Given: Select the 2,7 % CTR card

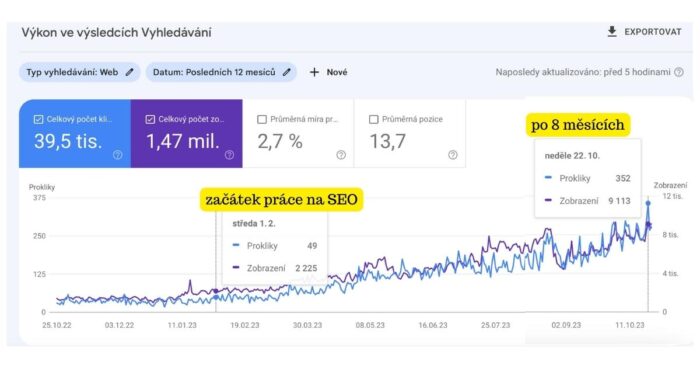Looking at the screenshot, I should (298, 134).
